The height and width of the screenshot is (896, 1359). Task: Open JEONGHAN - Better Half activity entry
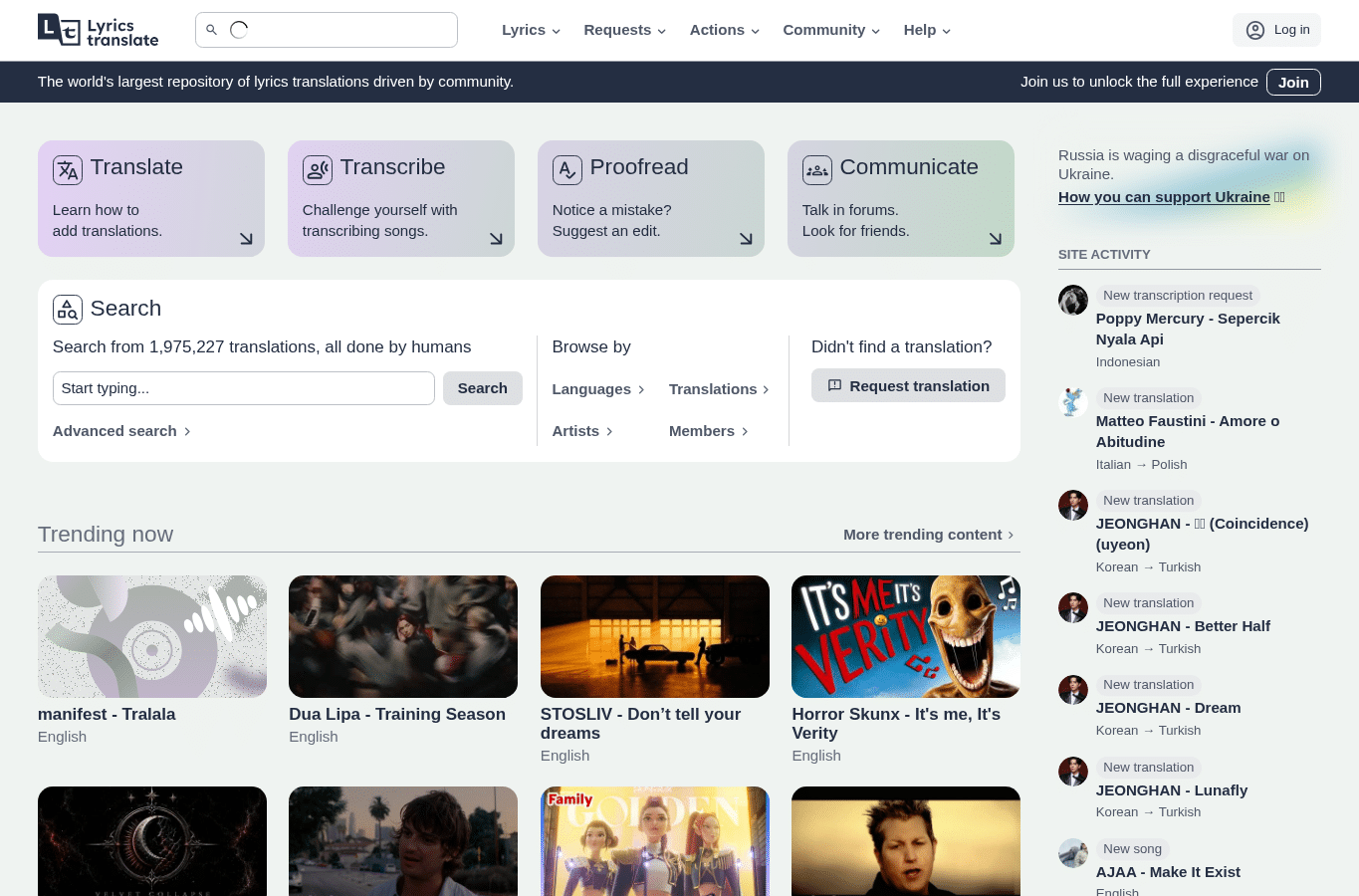tap(1183, 626)
